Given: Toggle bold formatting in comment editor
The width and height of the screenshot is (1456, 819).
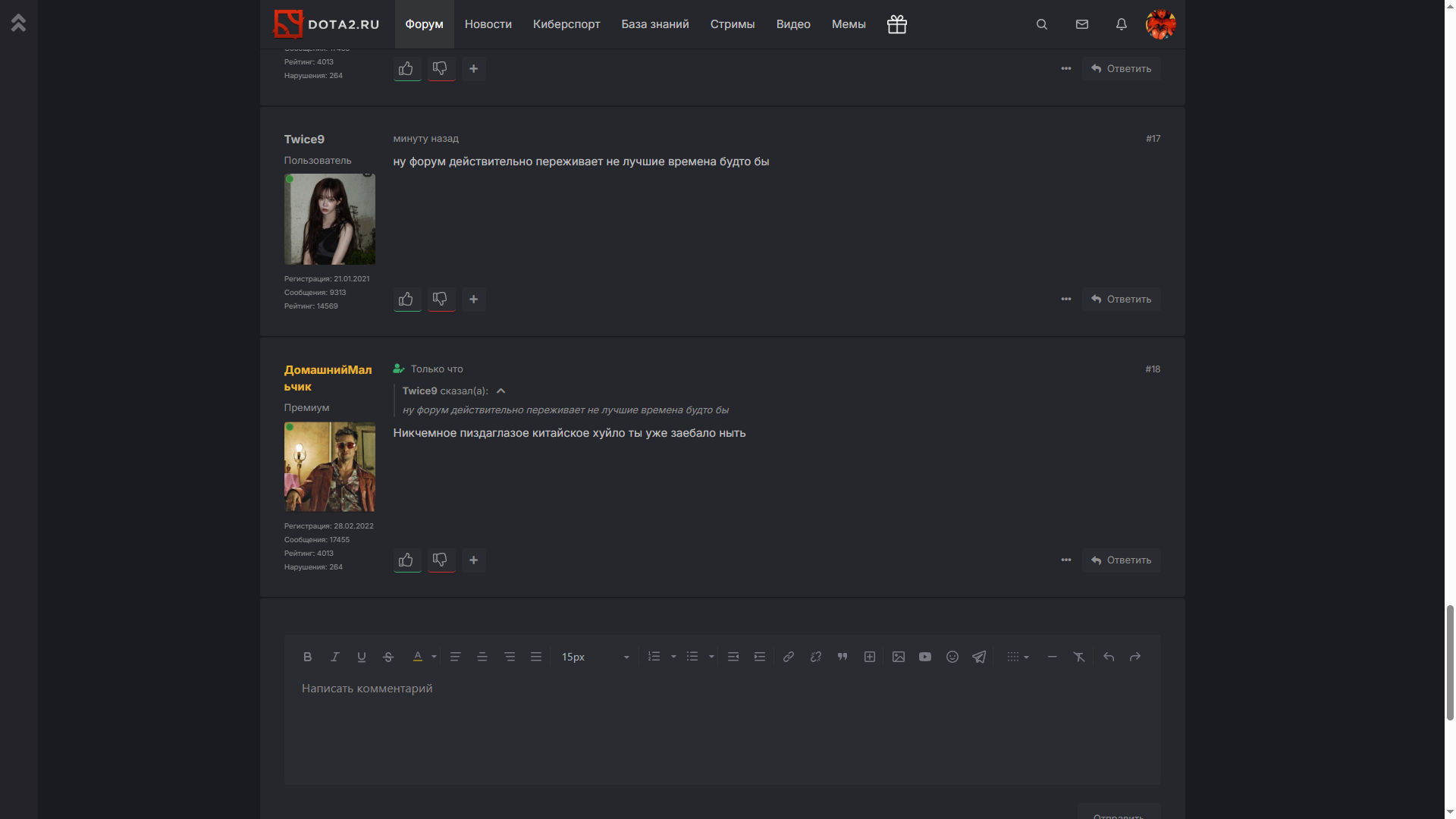Looking at the screenshot, I should (x=307, y=657).
